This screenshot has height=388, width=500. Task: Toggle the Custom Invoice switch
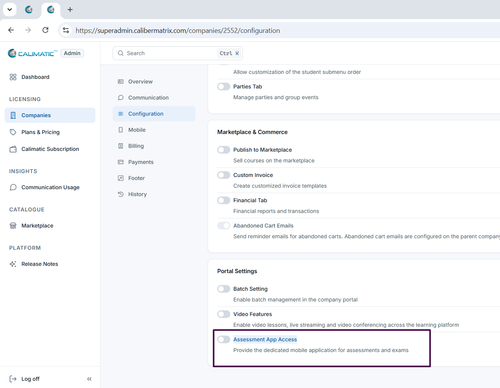223,175
